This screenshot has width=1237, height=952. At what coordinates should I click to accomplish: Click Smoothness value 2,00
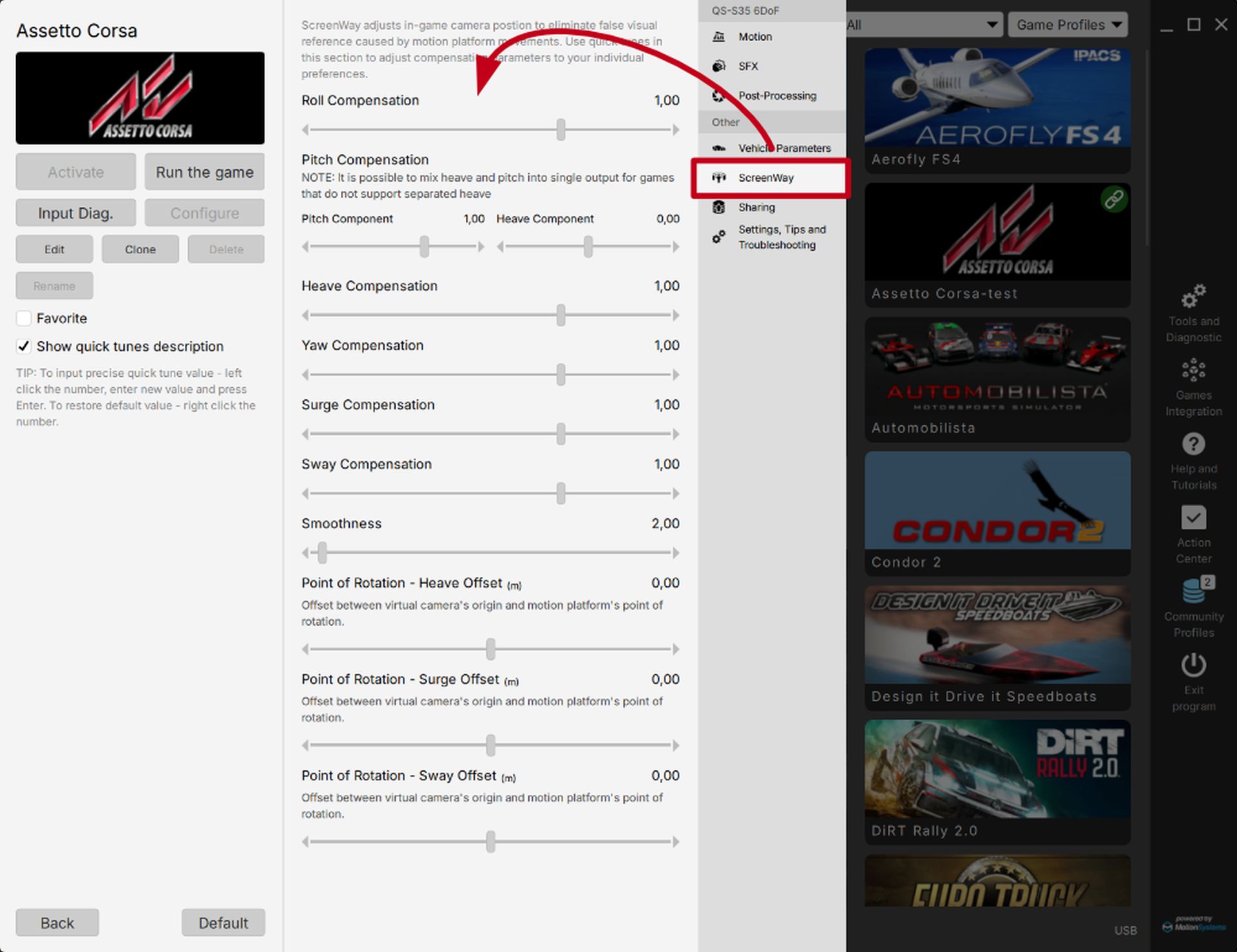point(665,524)
